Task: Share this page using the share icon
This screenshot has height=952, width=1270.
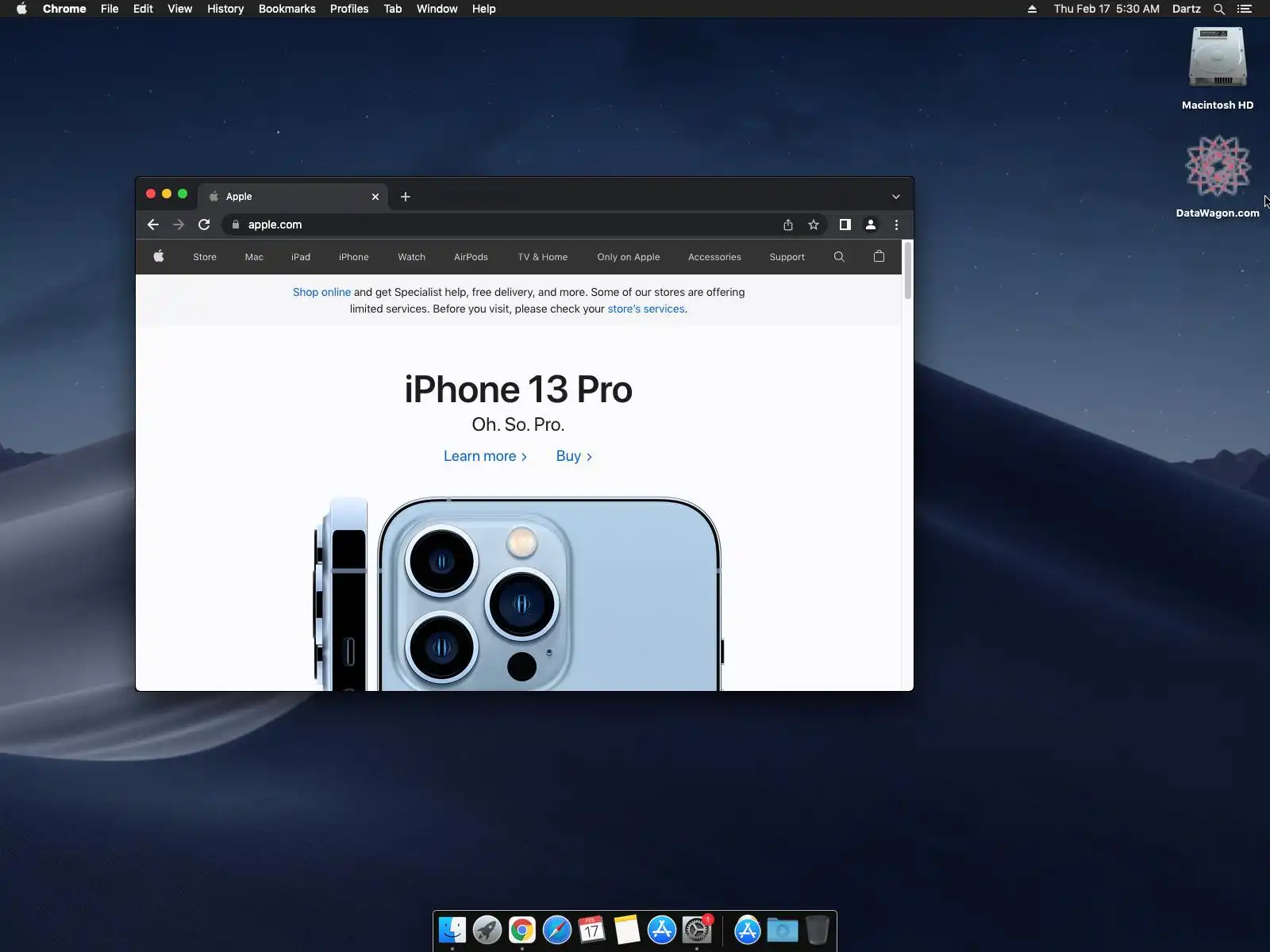Action: (x=788, y=225)
